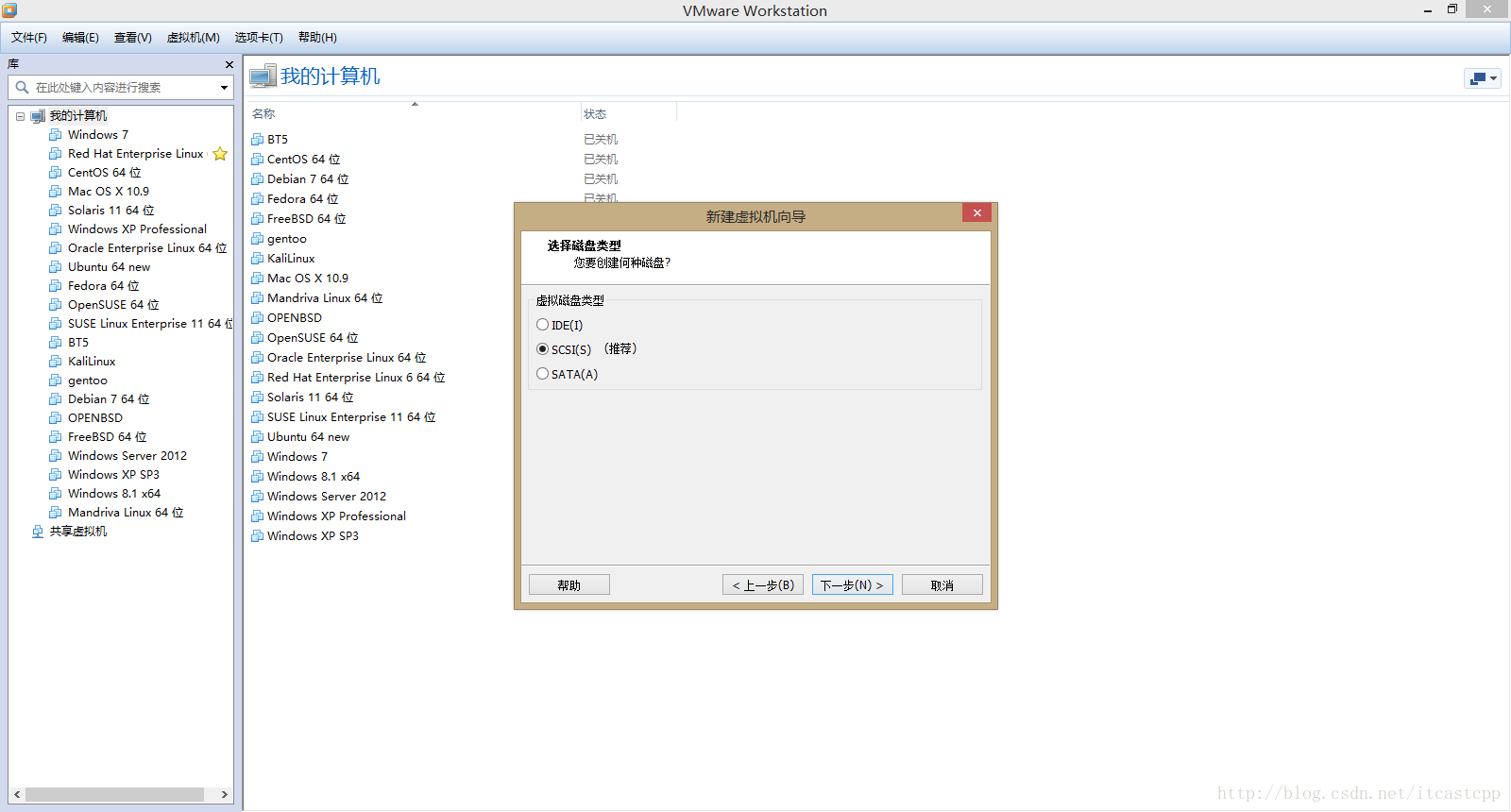The image size is (1511, 812).
Task: Select KaliLinux in main list
Action: pyautogui.click(x=291, y=259)
